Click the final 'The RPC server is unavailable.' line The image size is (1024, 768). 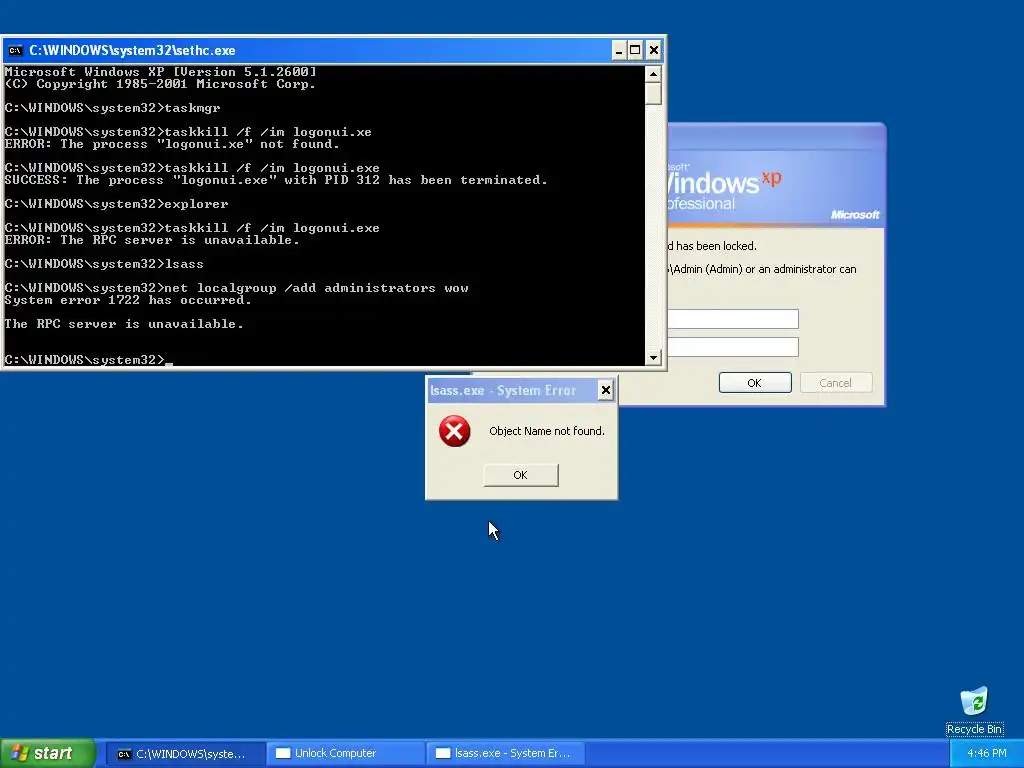[x=123, y=324]
